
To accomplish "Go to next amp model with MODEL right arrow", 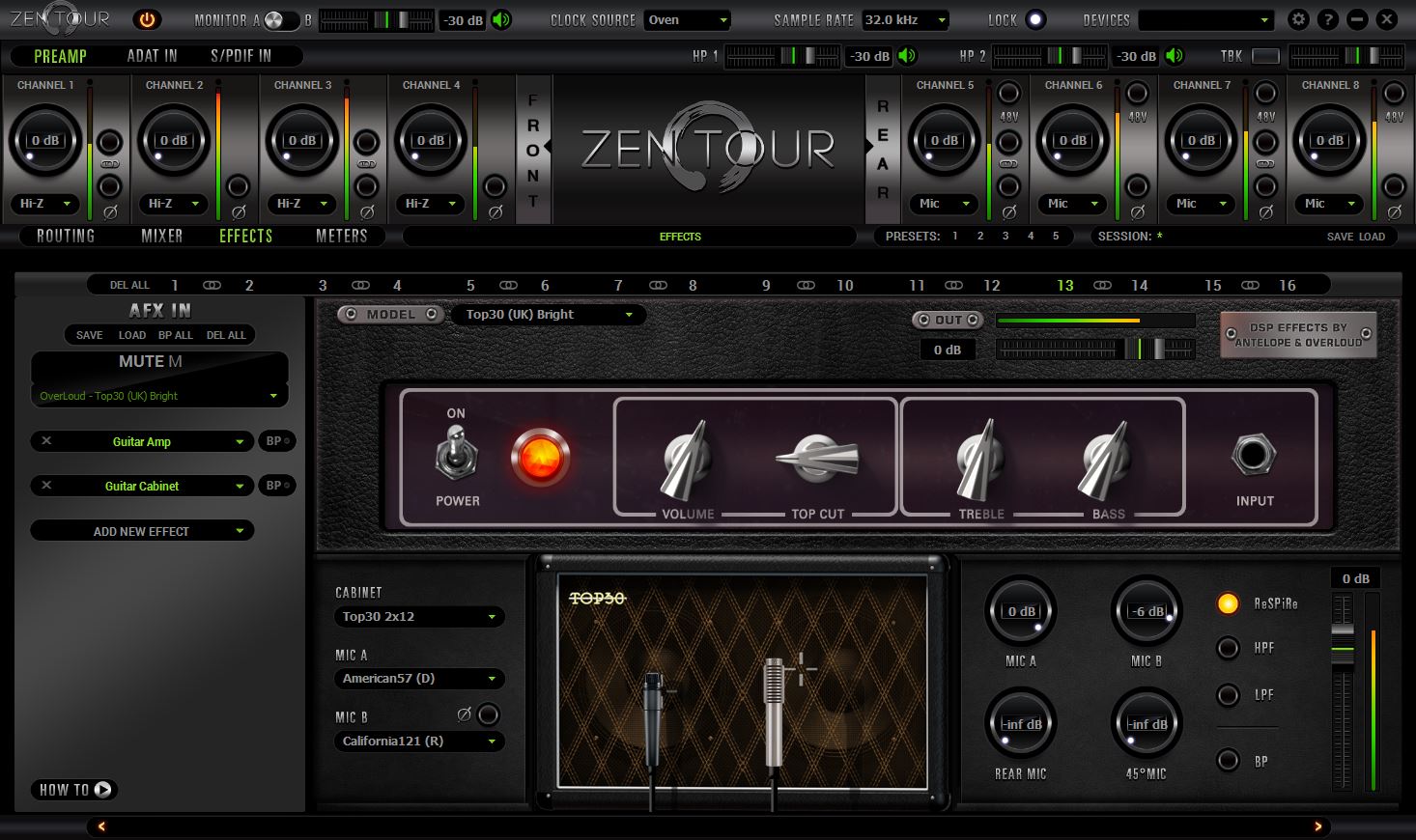I will 432,314.
